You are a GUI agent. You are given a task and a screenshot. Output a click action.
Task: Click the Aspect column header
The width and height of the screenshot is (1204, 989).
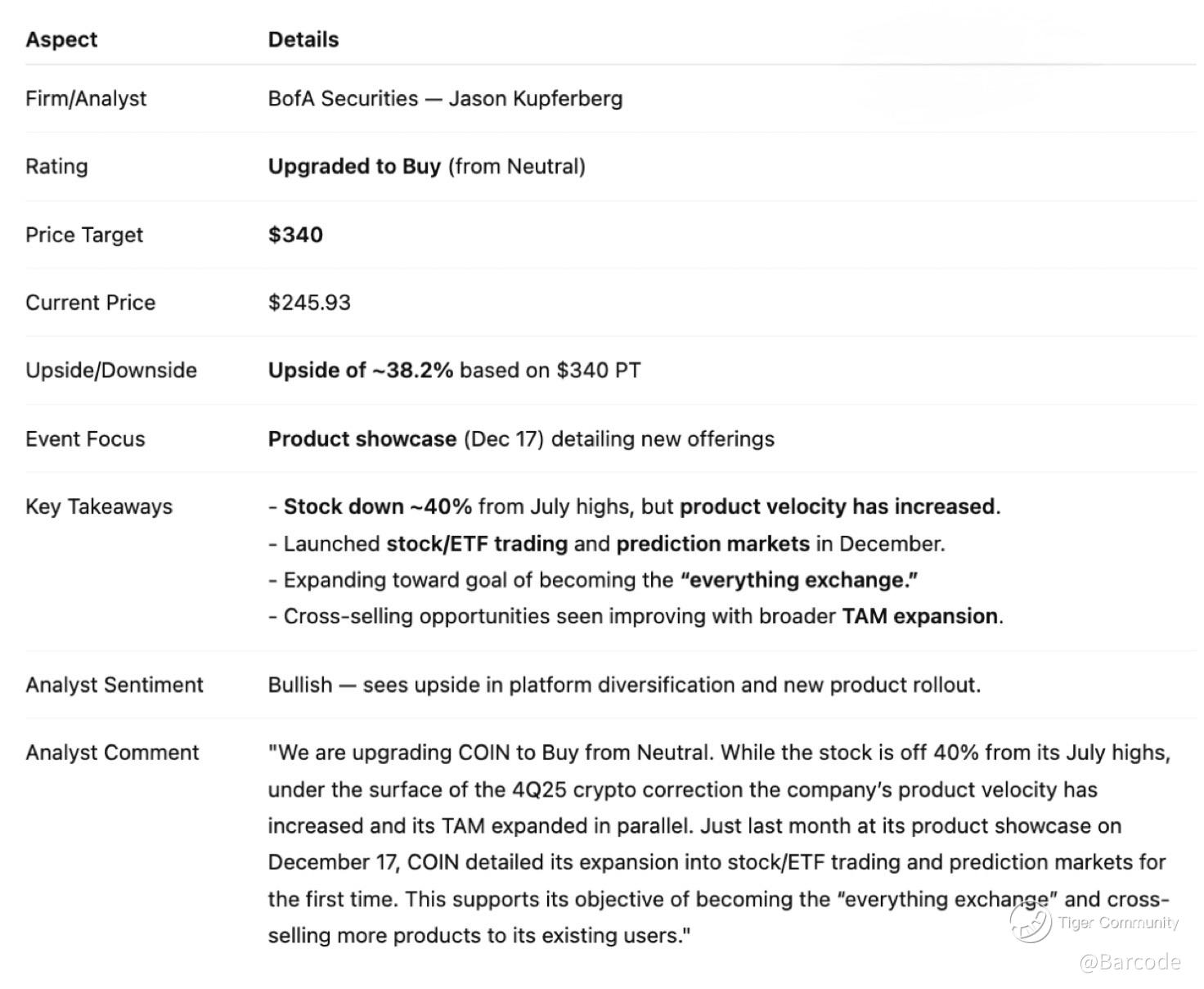[x=61, y=39]
